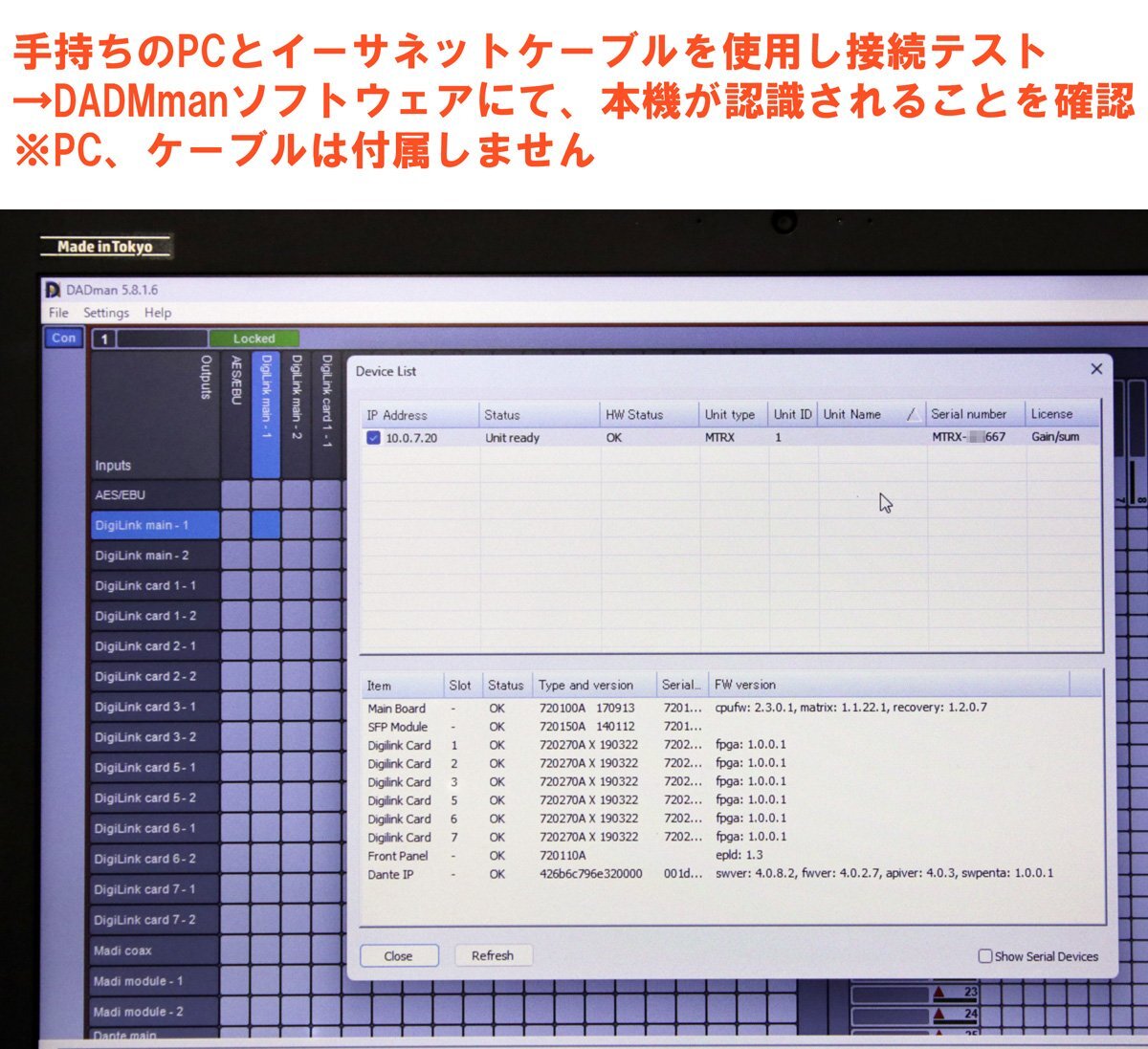Image resolution: width=1148 pixels, height=1049 pixels.
Task: Click the Item column header
Action: (403, 686)
